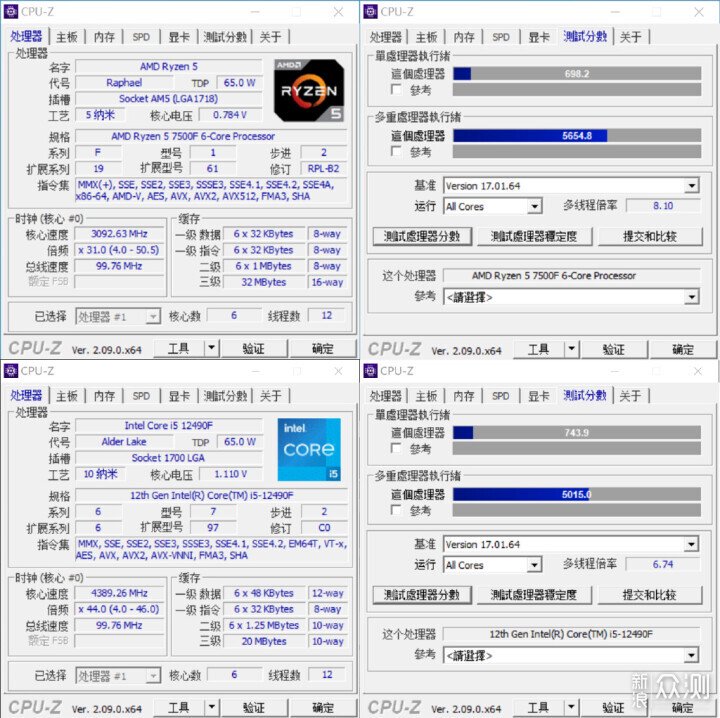Tick the single-thread 參考 checkbox in the Ryzen benchmark window

tap(396, 89)
